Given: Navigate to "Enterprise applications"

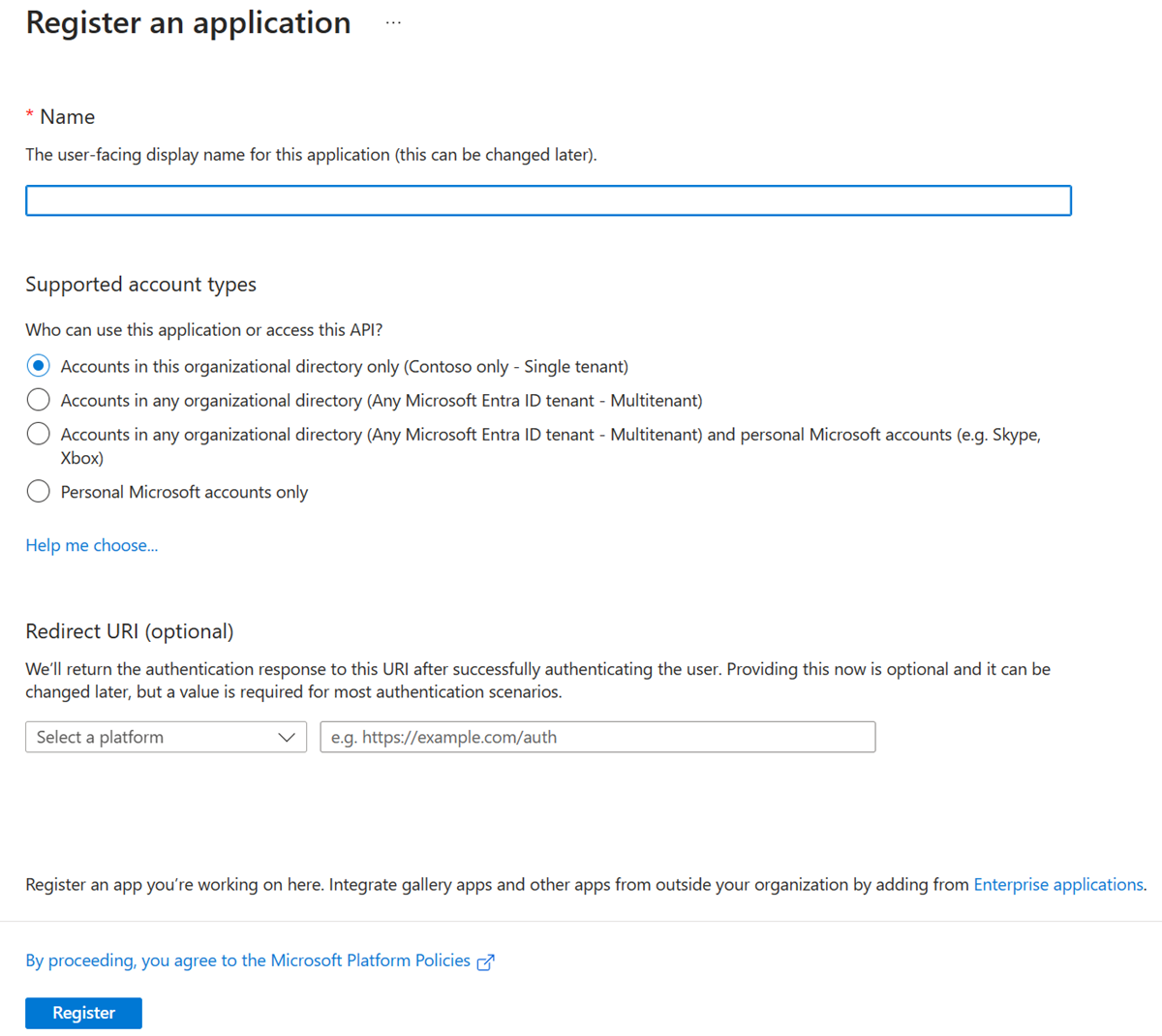Looking at the screenshot, I should (1057, 884).
